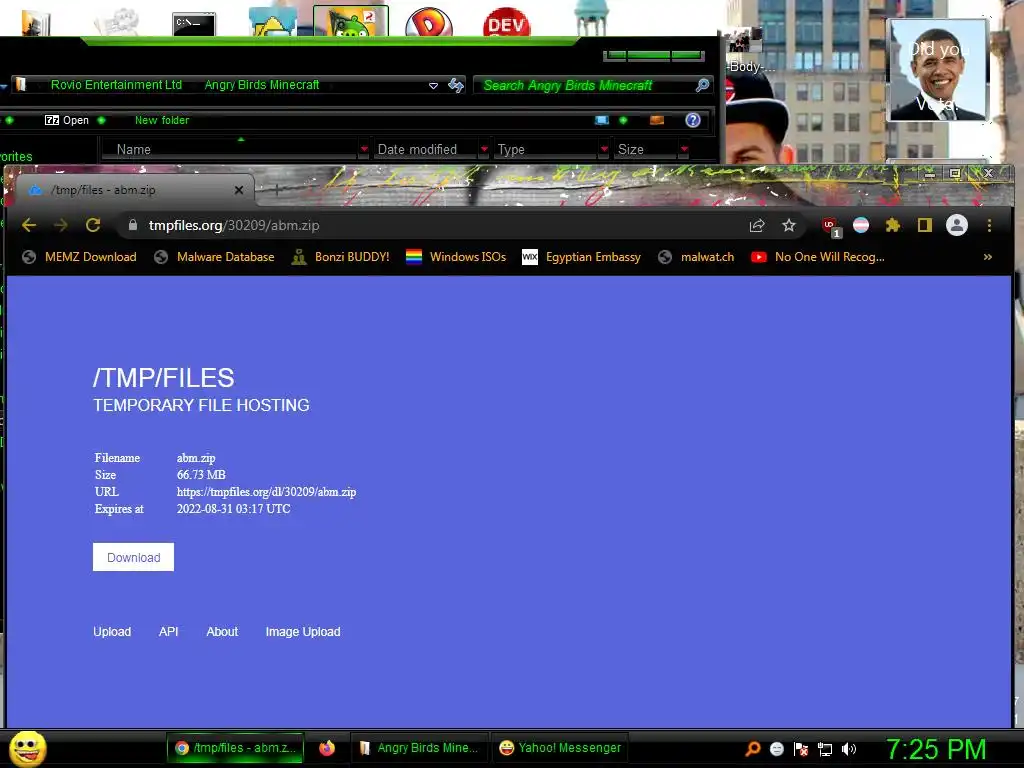The width and height of the screenshot is (1024, 768).
Task: Click Angry Birds Minecraft breadcrumb in Explorer
Action: coord(262,85)
